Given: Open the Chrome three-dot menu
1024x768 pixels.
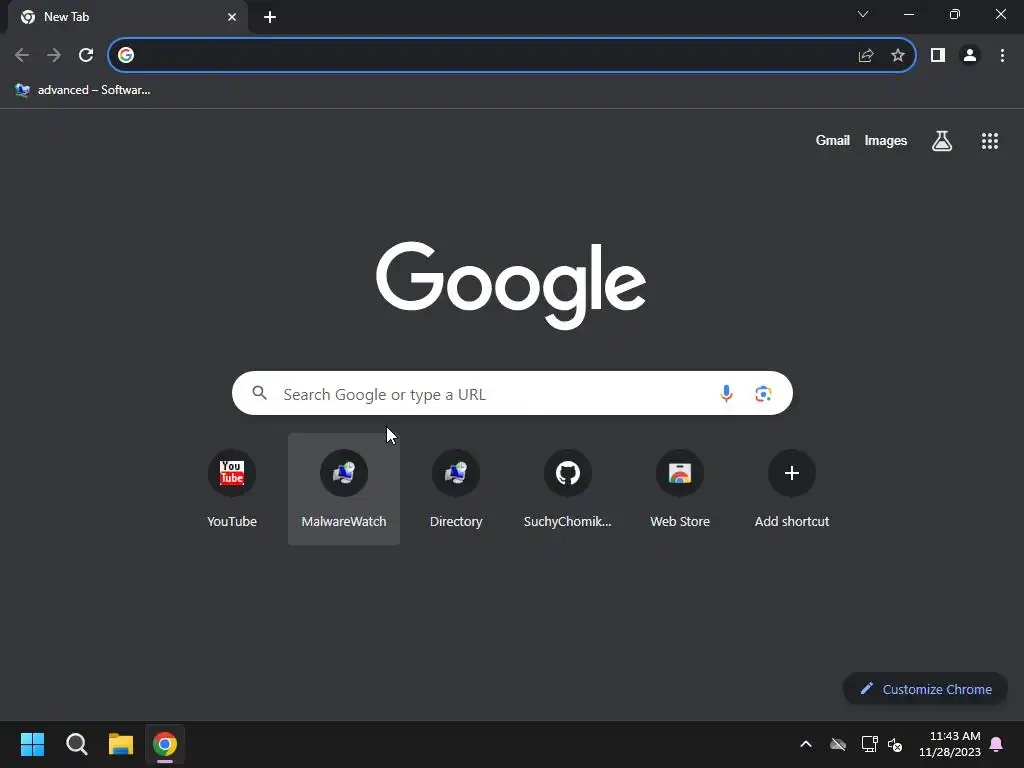Looking at the screenshot, I should point(1002,56).
